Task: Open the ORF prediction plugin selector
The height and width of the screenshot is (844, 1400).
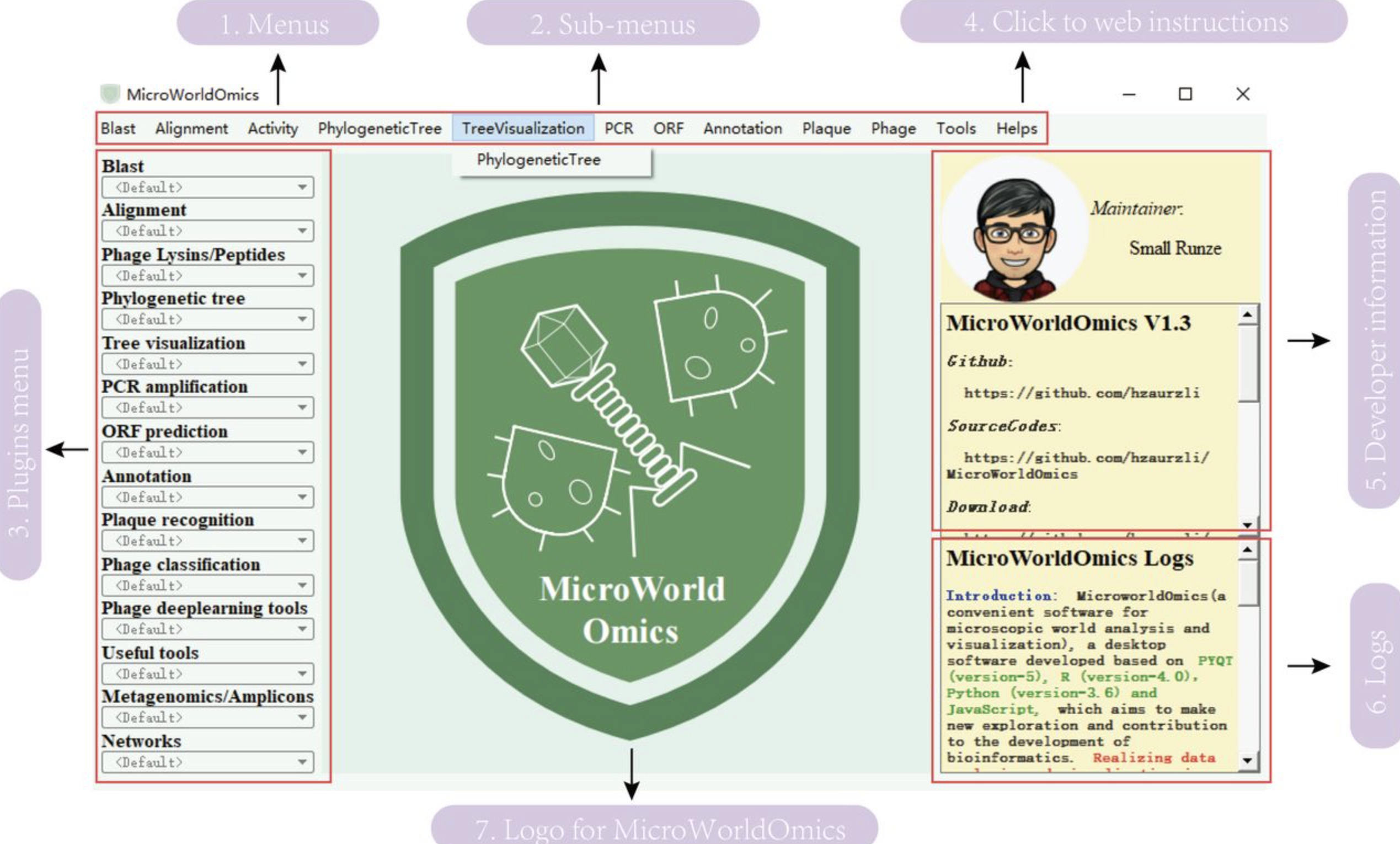Action: (207, 452)
